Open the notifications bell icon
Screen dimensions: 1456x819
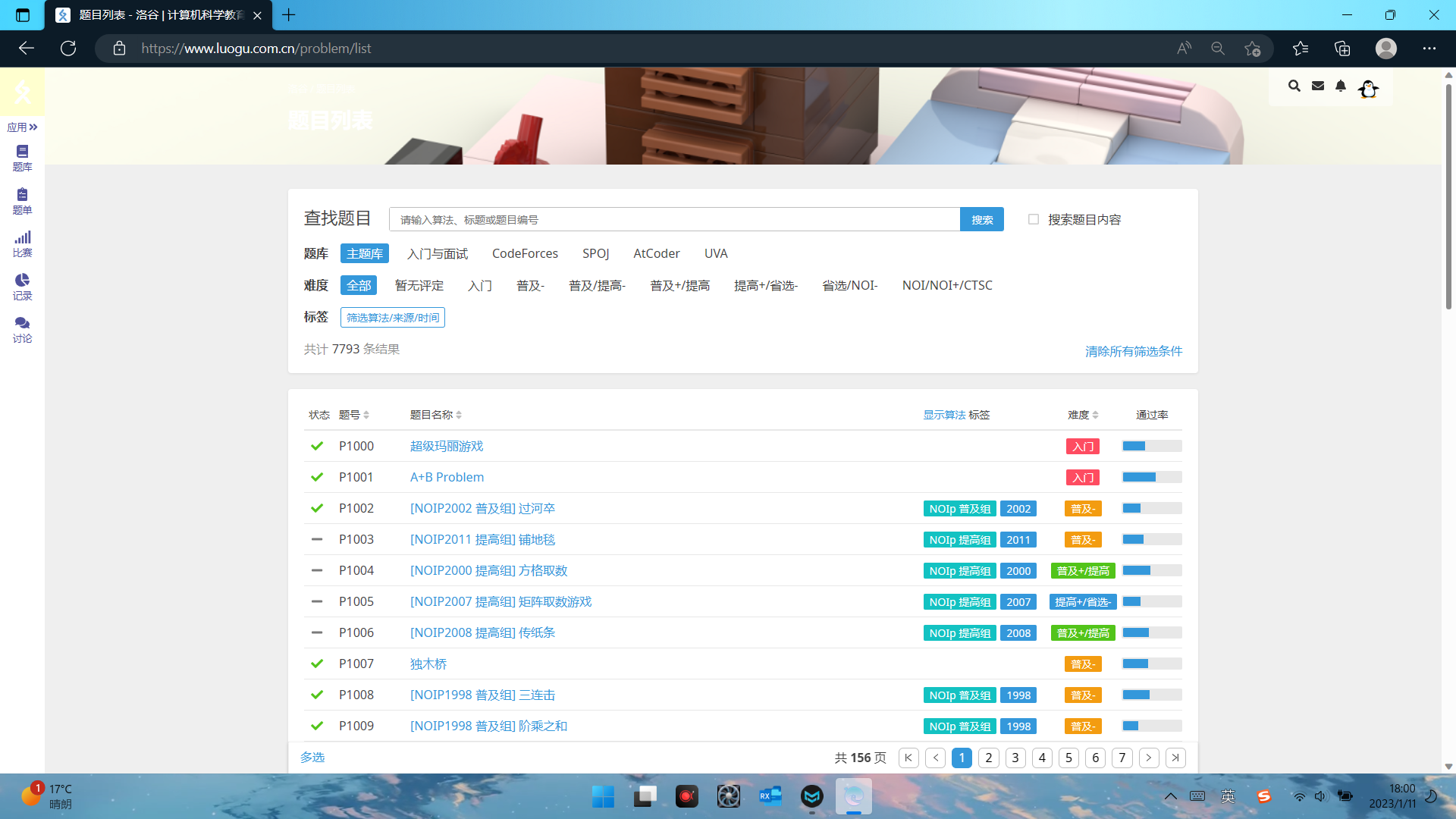(1341, 86)
